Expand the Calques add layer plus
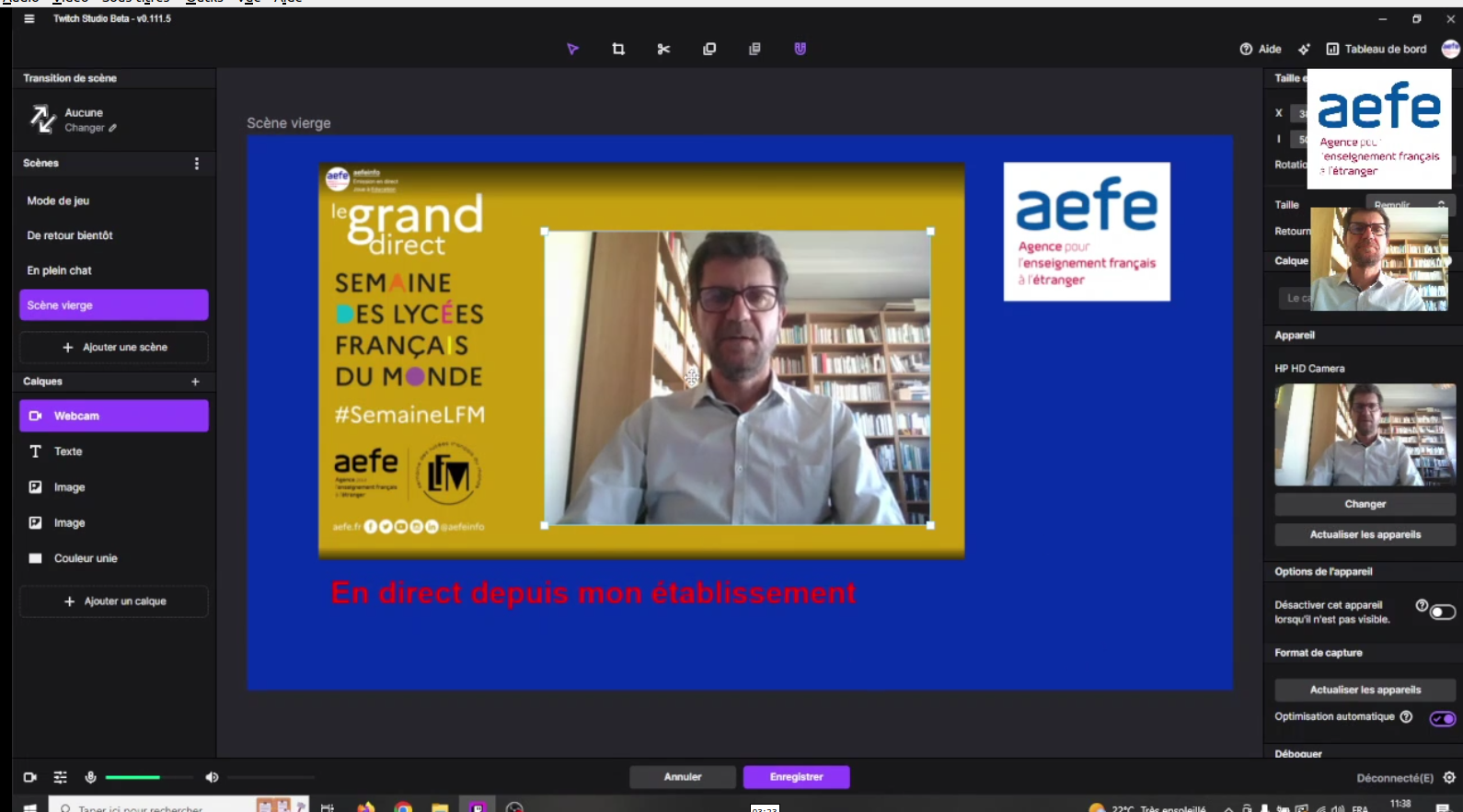 tap(195, 382)
